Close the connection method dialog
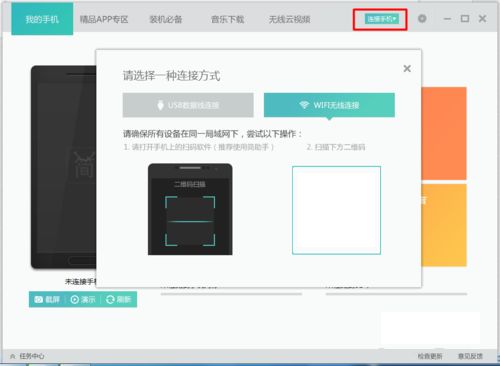500x366 pixels. (407, 68)
